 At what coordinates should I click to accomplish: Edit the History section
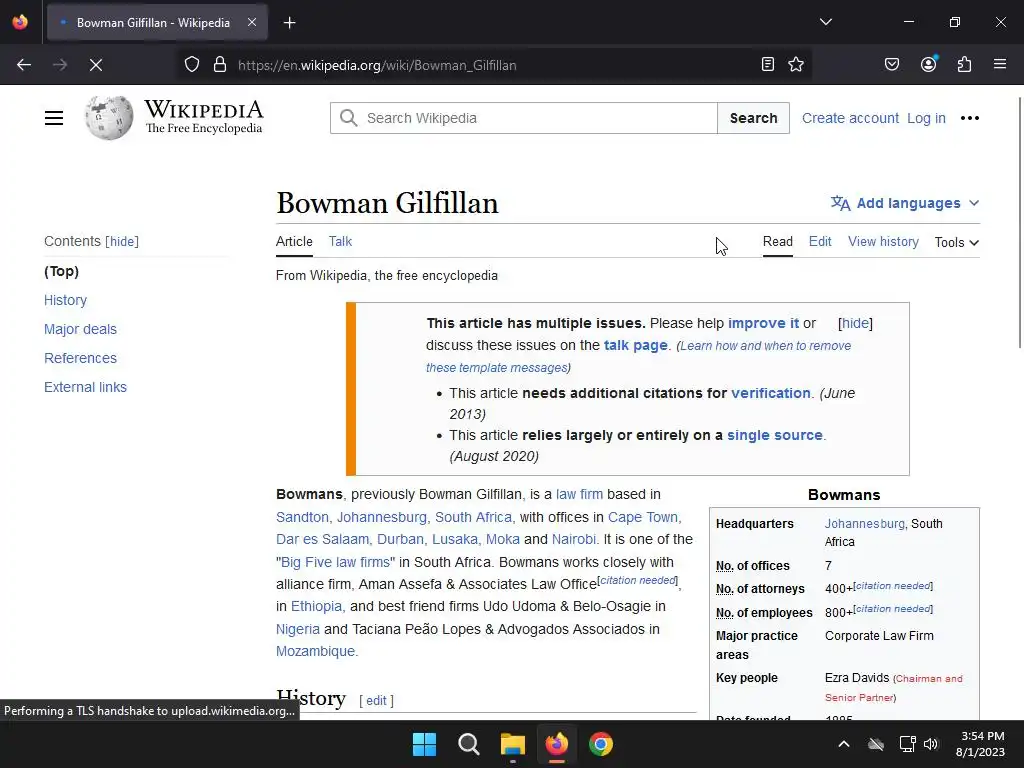pos(376,701)
